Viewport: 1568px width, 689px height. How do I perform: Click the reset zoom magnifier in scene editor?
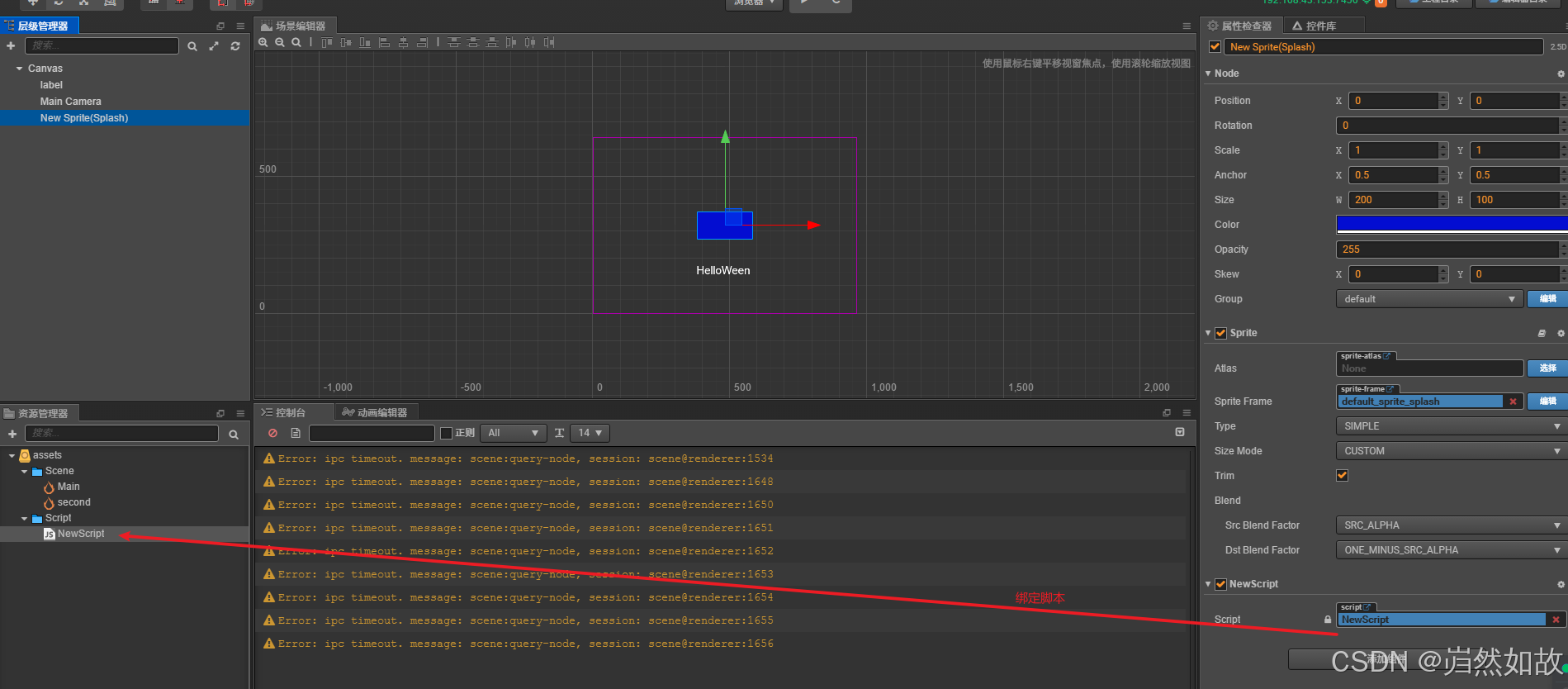(x=296, y=42)
